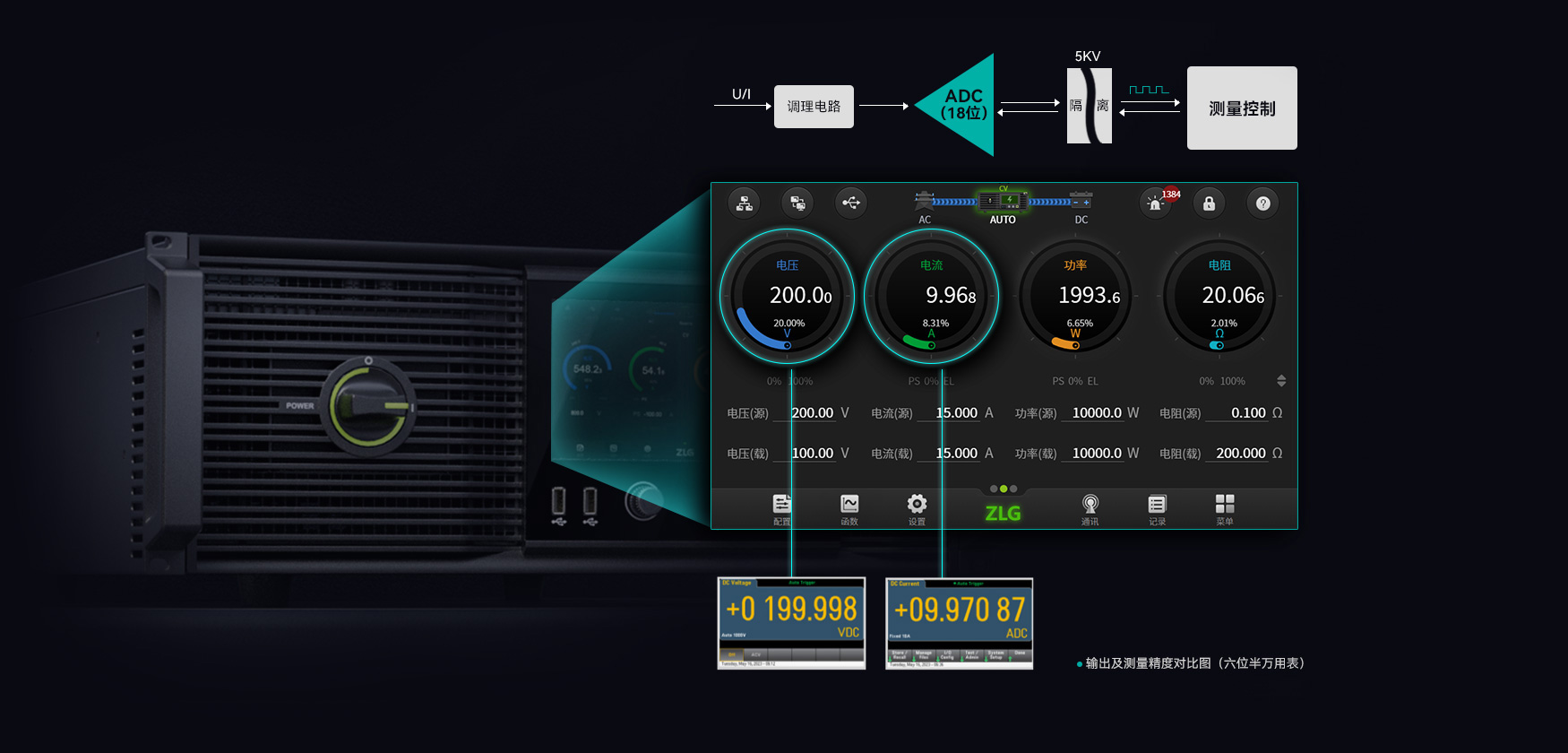1568x753 pixels.
Task: Open the alarm notifications with 1384 badge
Action: click(1157, 203)
